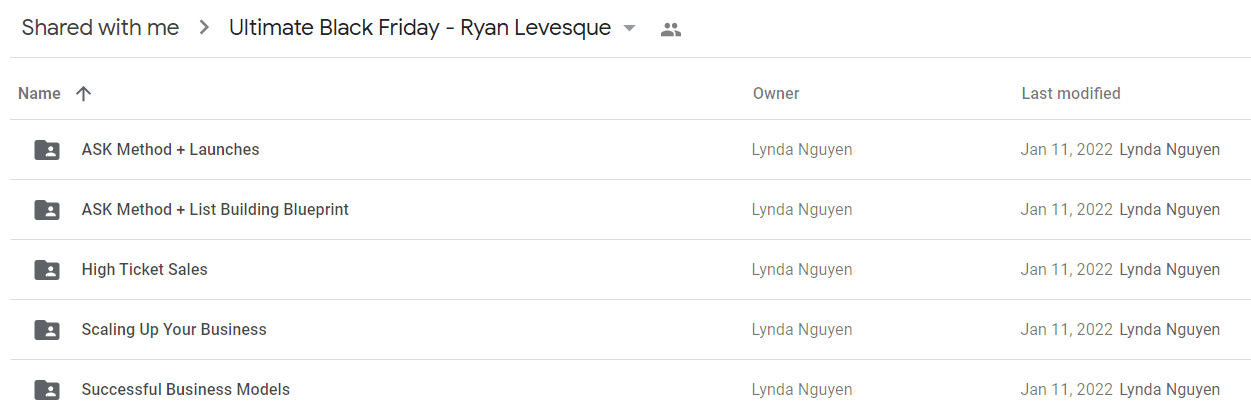
Task: Select the ASK Method + List Building Blueprint folder name
Action: 215,210
